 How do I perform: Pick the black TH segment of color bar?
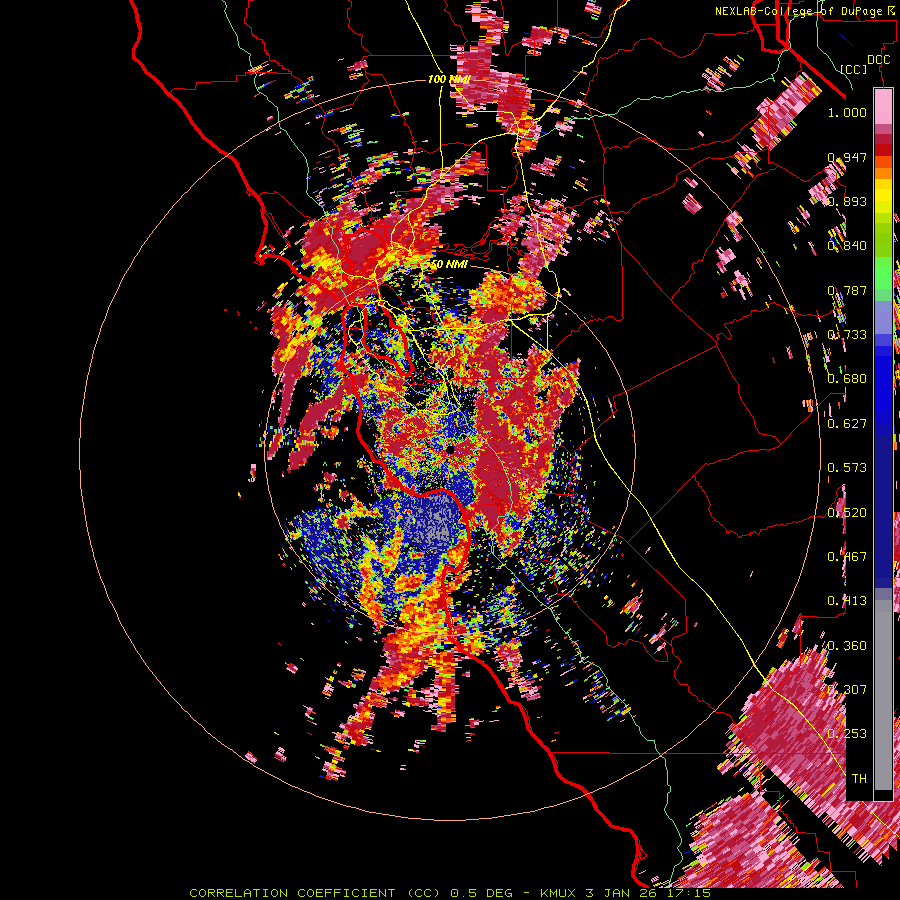[x=883, y=795]
